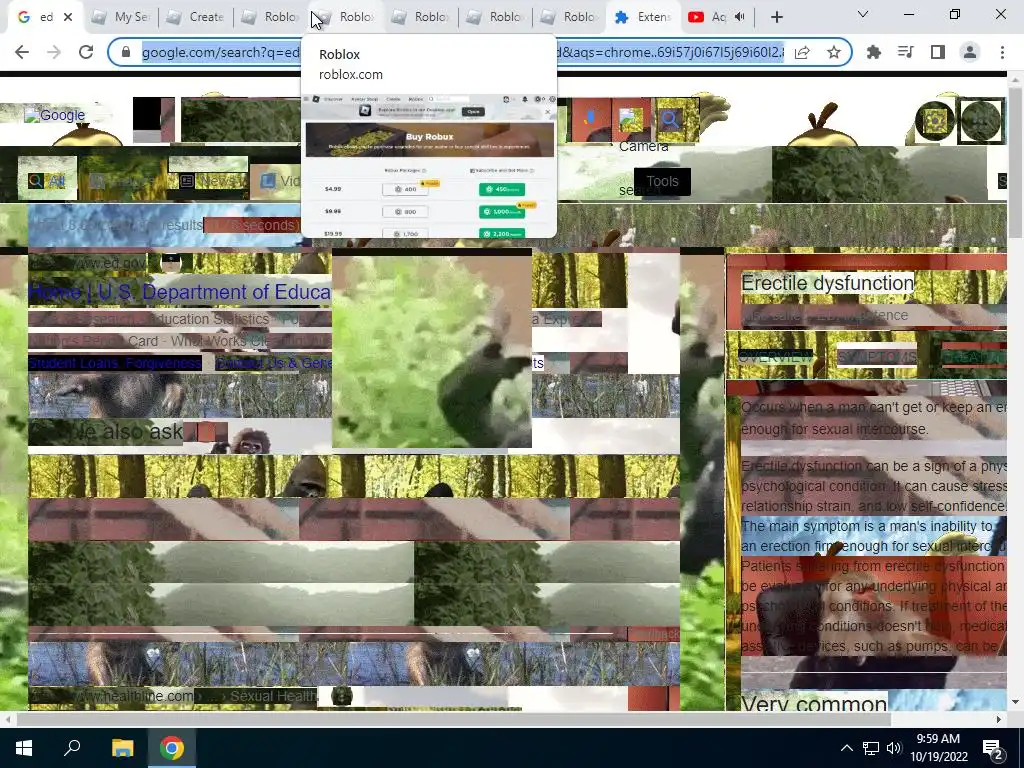The image size is (1024, 768).
Task: Select the Roblox tab under the cursor
Action: point(345,17)
